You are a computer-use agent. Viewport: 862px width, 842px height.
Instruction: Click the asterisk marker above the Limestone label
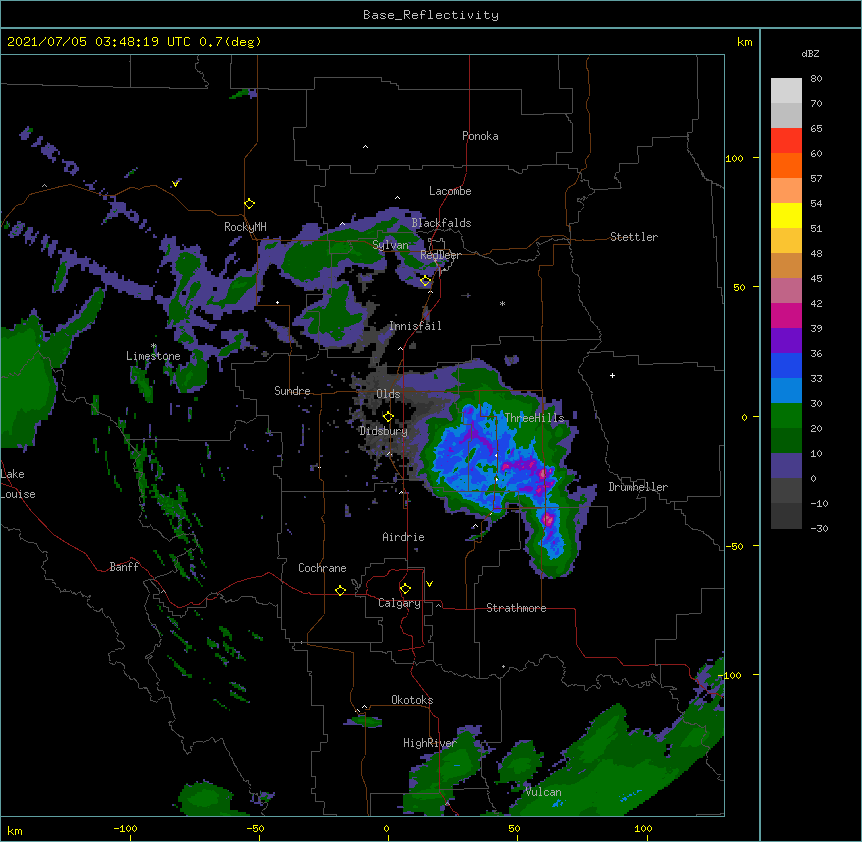154,346
